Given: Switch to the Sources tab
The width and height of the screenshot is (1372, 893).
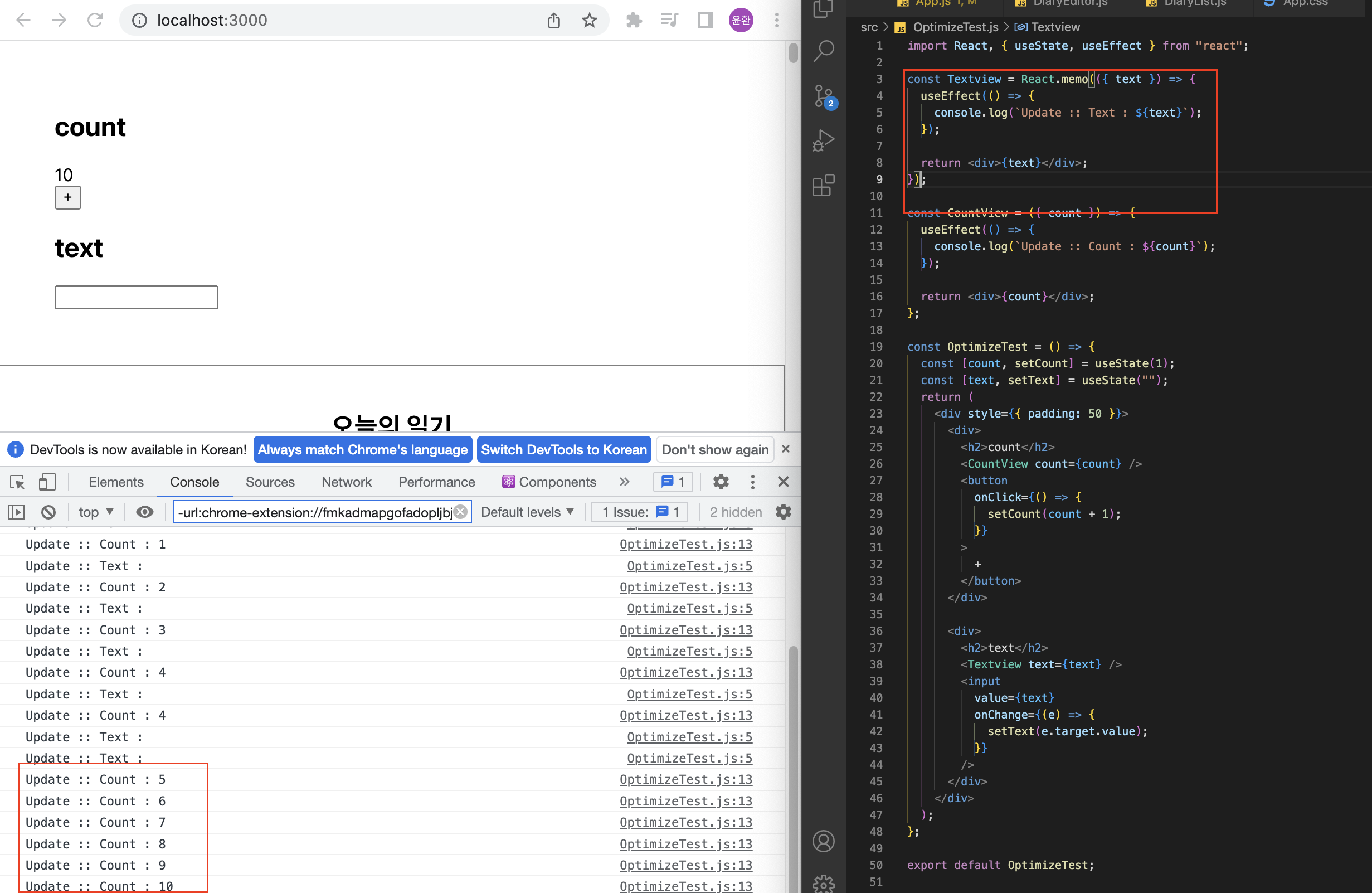Looking at the screenshot, I should (x=270, y=482).
